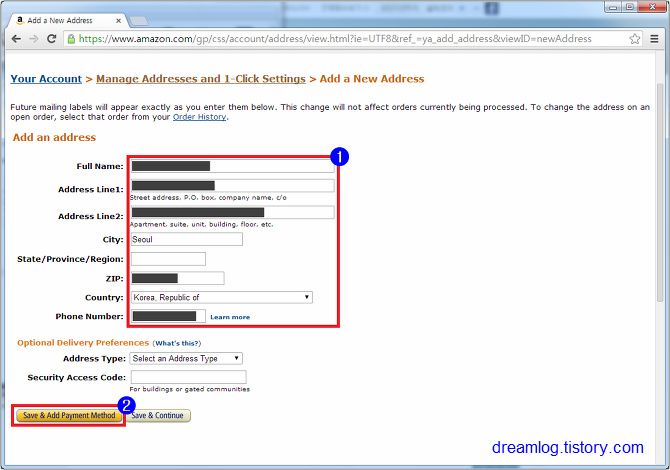Click the Phone Number field
This screenshot has width=670, height=470.
pos(168,316)
